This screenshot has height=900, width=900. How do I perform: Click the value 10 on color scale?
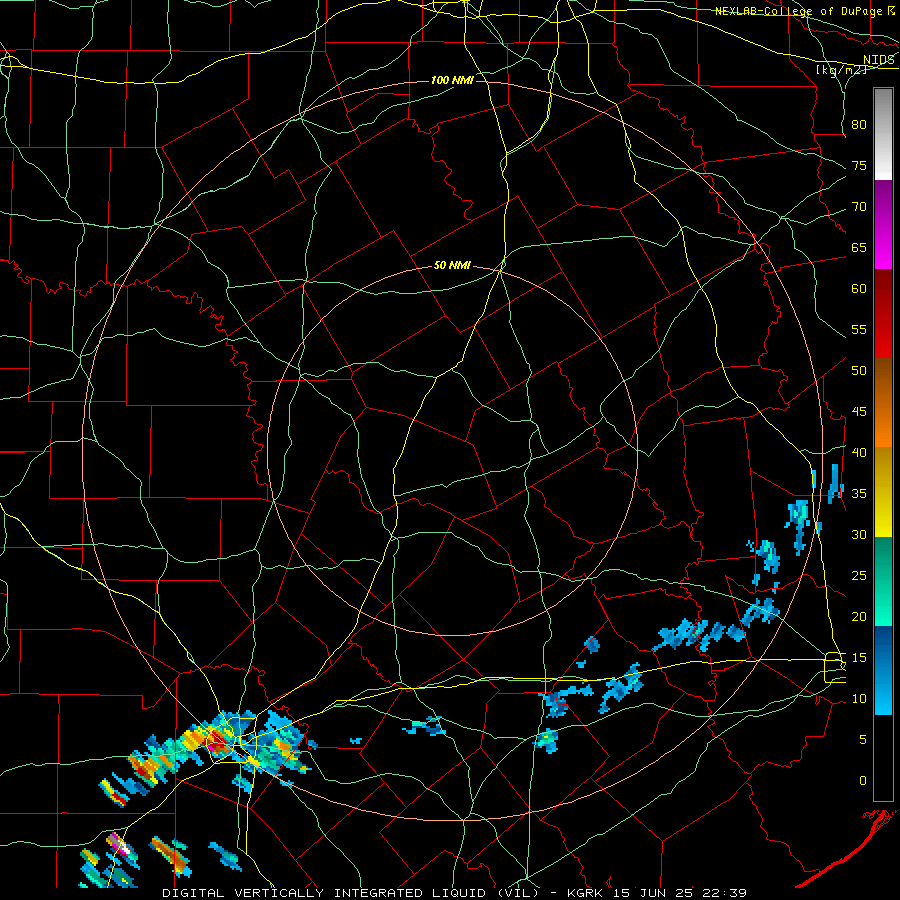859,699
